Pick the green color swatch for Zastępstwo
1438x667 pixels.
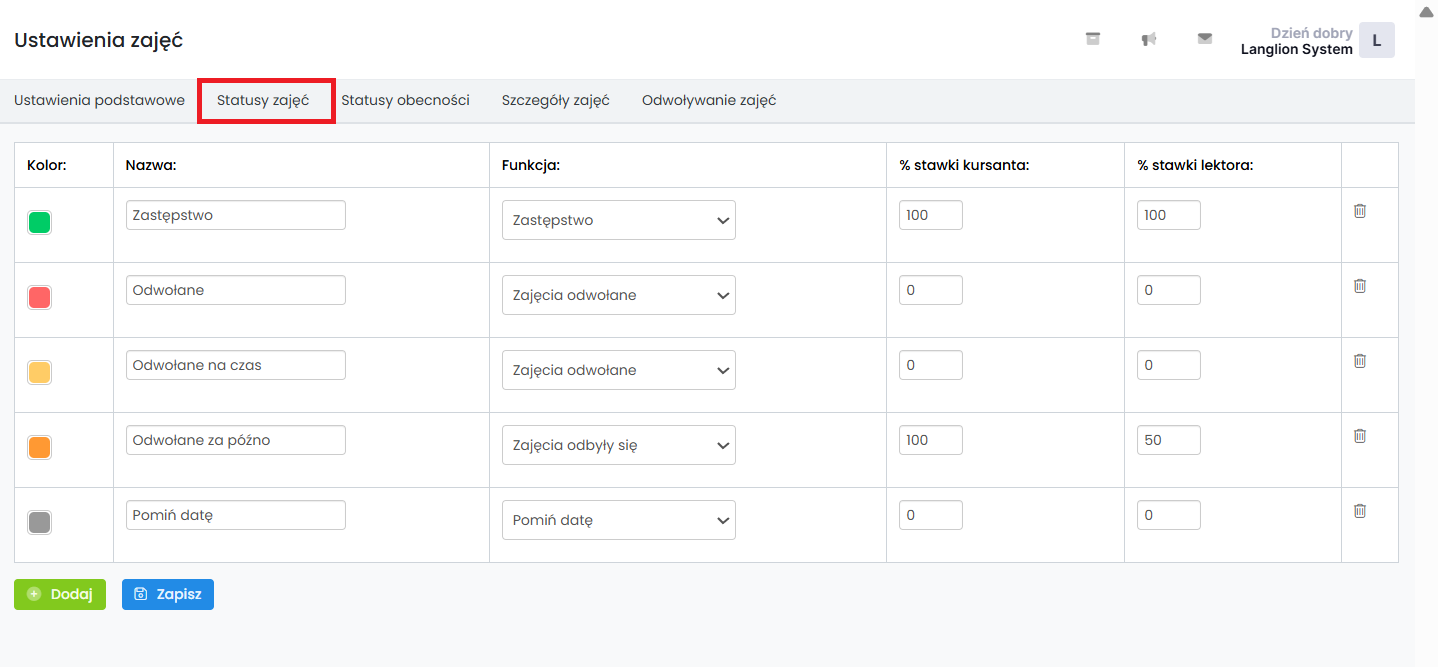40,222
